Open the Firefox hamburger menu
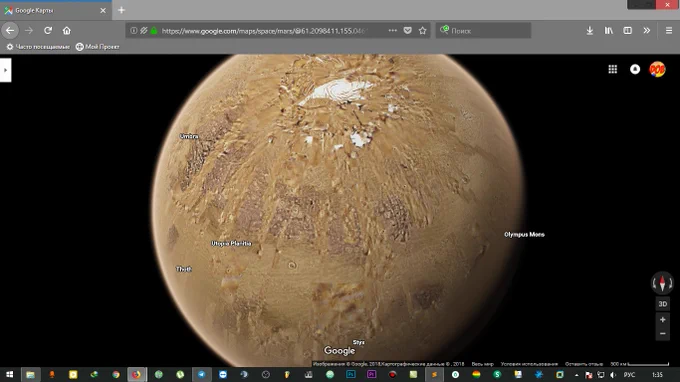Viewport: 680px width, 382px height. [x=669, y=30]
